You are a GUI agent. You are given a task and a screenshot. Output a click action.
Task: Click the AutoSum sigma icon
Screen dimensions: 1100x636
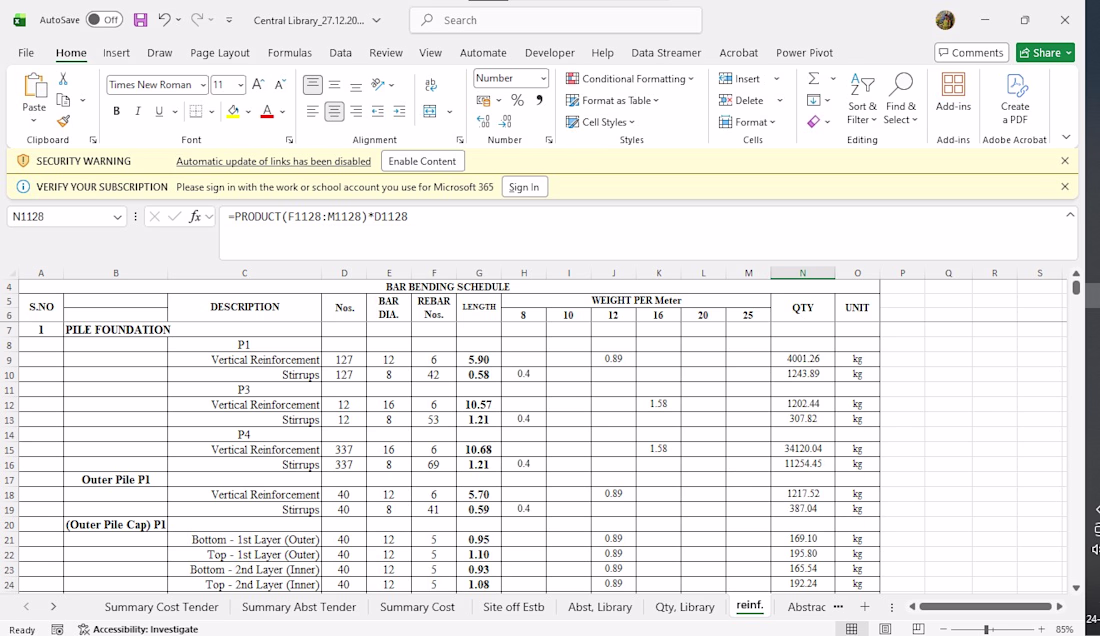(814, 79)
